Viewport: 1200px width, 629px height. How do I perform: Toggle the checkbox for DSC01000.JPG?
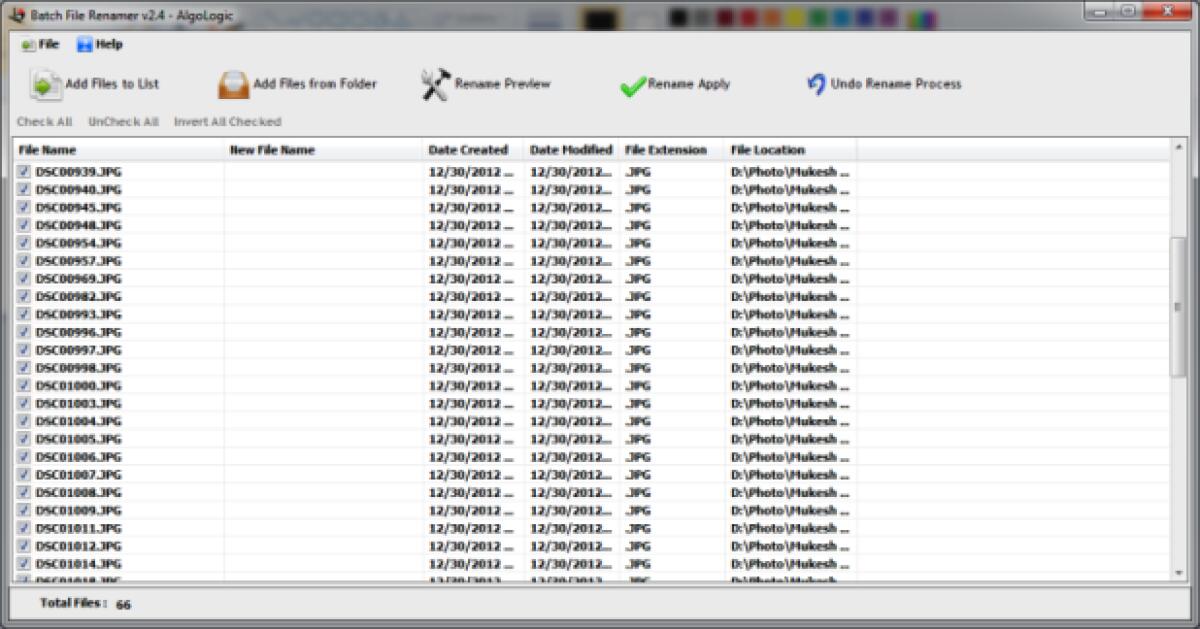(23, 385)
